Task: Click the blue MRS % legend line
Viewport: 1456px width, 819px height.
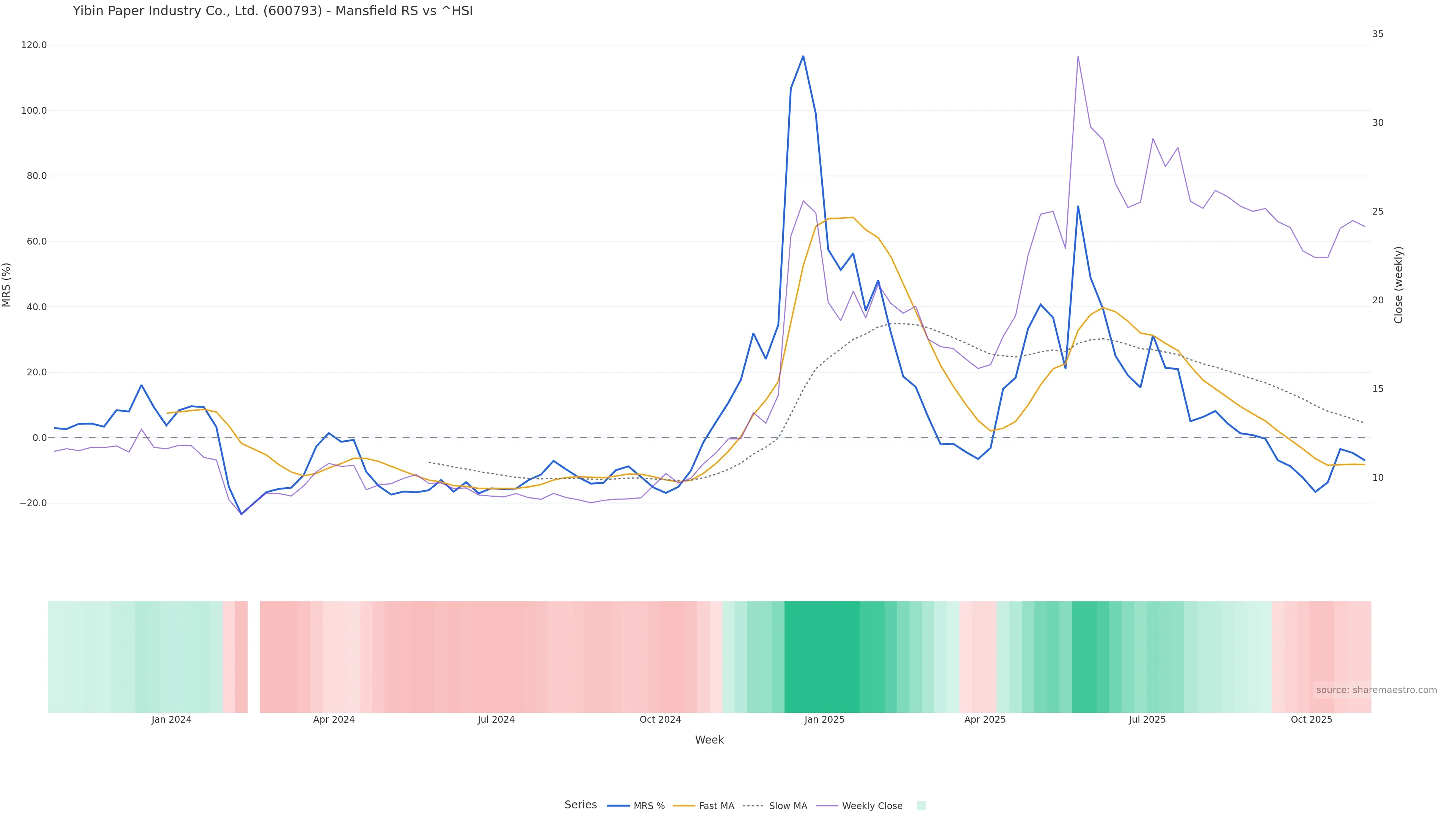Action: point(618,806)
